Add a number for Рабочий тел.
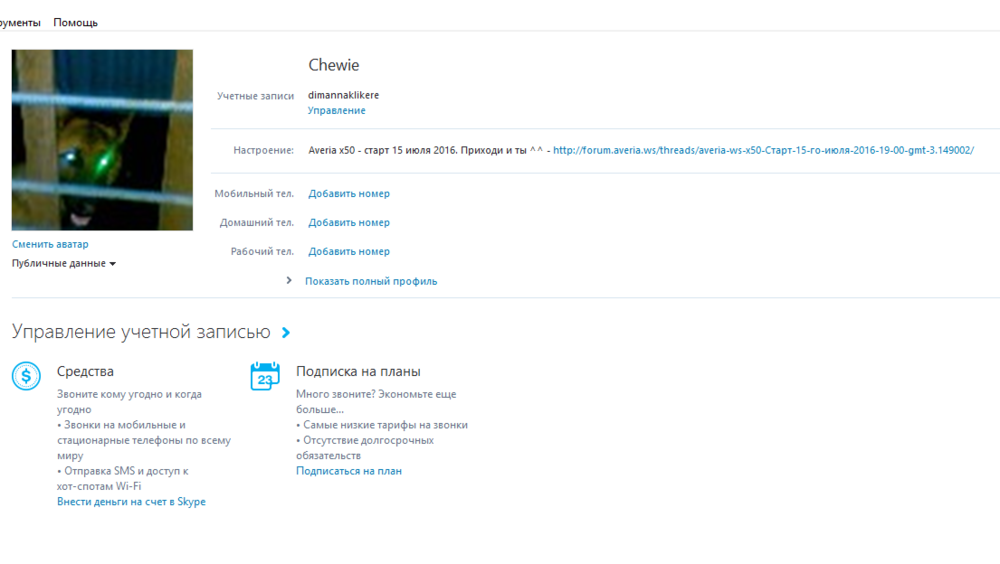The width and height of the screenshot is (1000, 564). pos(348,252)
